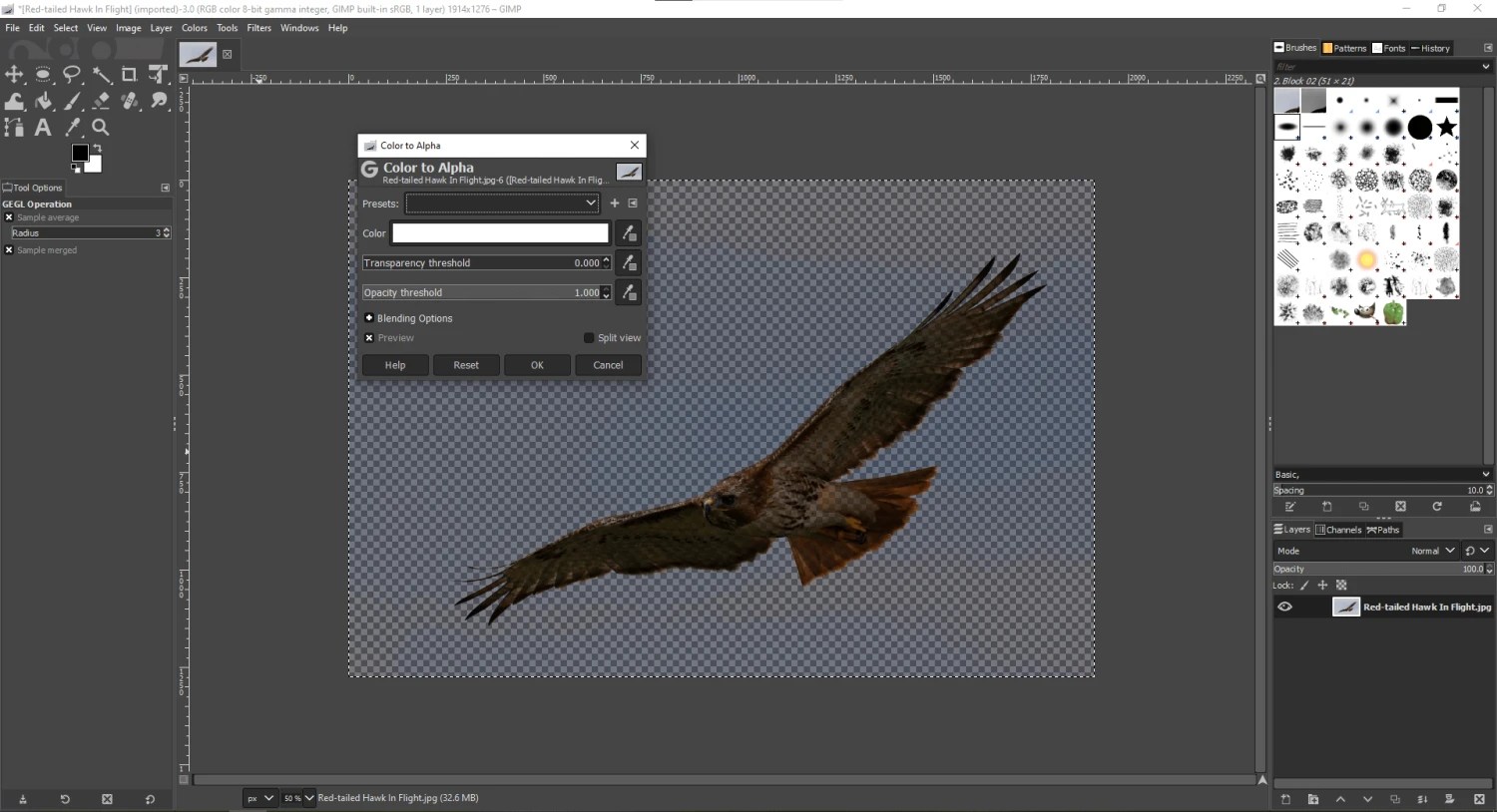Viewport: 1497px width, 812px height.
Task: Select the Color Picker eyedropper tool
Action: point(72,127)
